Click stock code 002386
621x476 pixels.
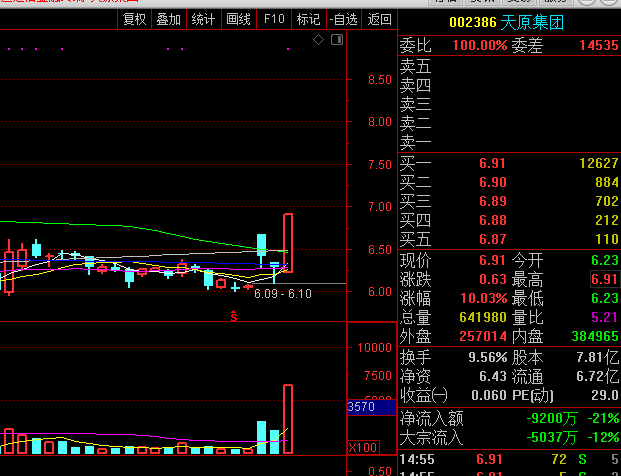473,22
